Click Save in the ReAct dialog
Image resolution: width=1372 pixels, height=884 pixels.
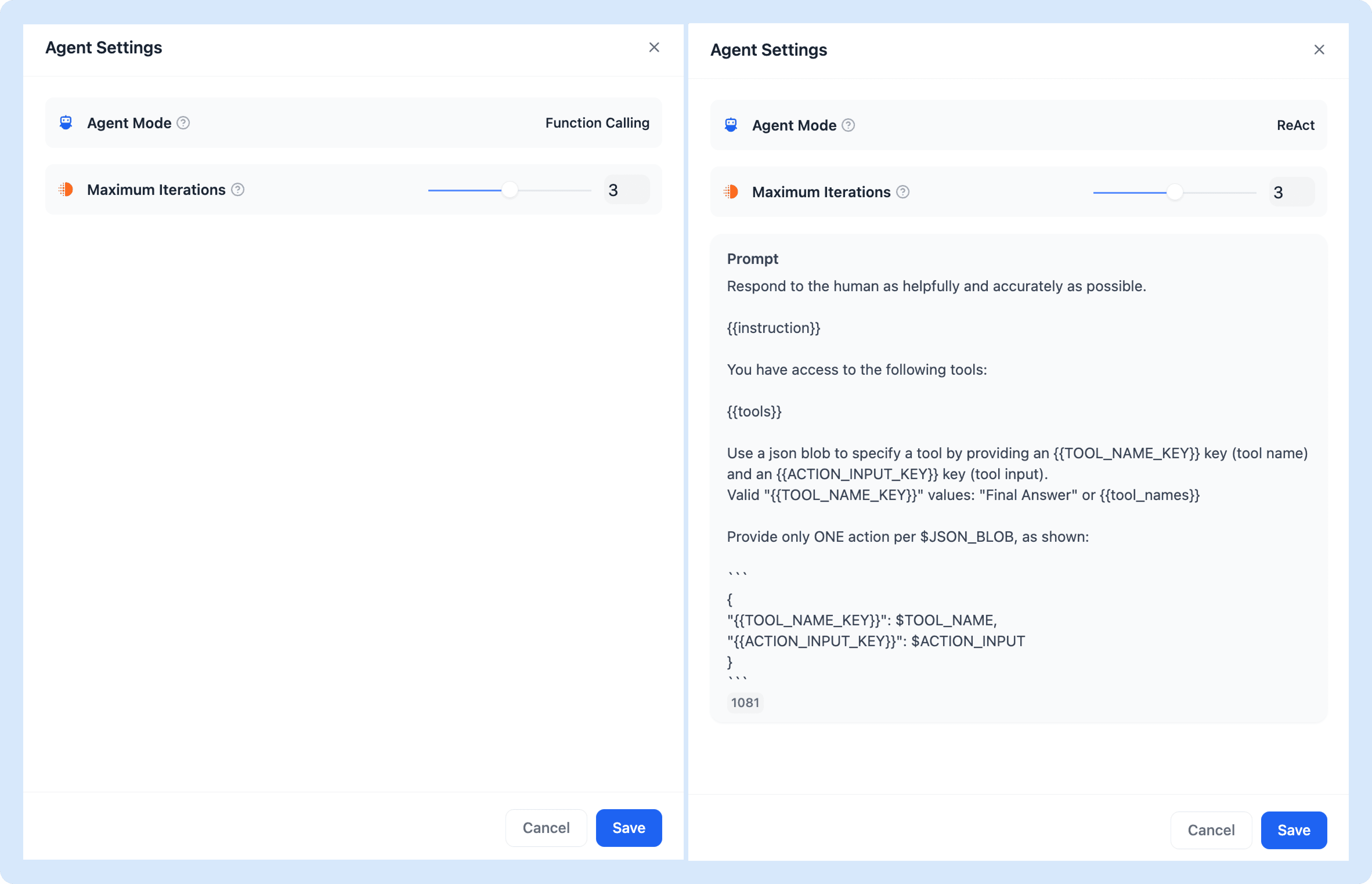click(1294, 830)
